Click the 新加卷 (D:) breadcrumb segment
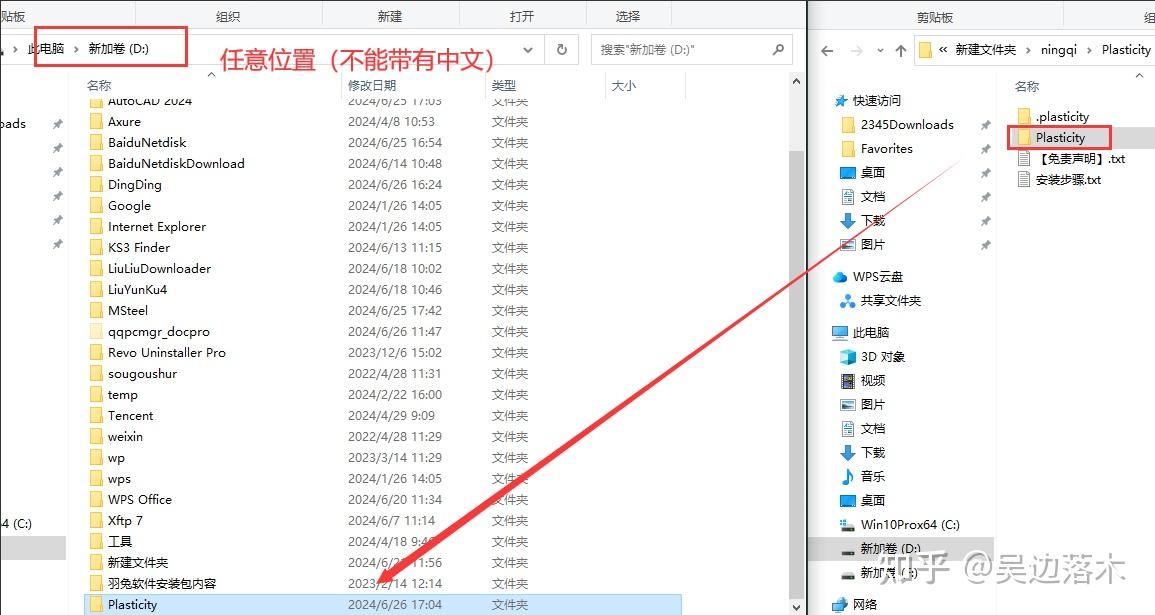The height and width of the screenshot is (615, 1155). (x=119, y=49)
